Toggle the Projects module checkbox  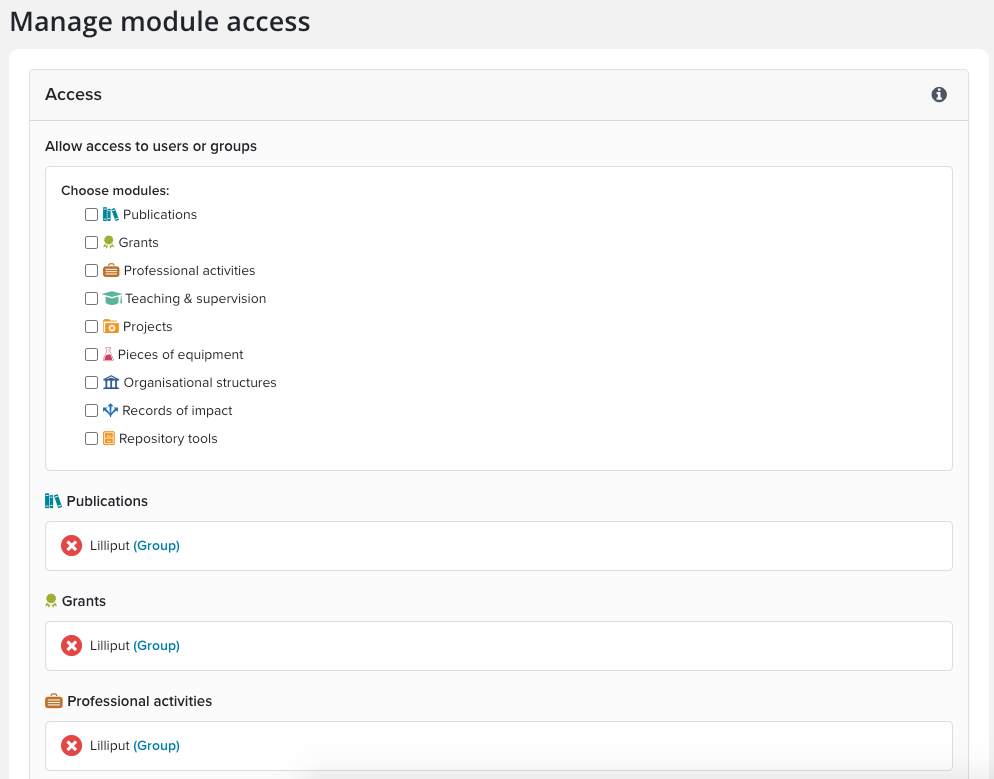pos(92,327)
